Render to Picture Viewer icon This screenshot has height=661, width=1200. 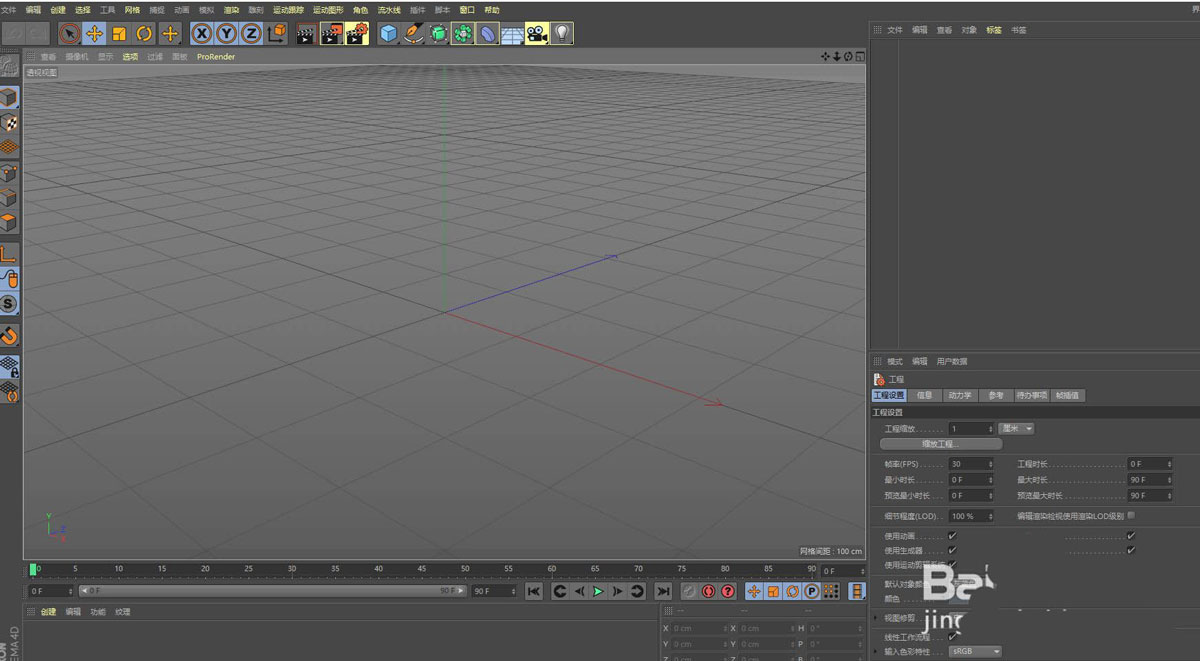point(331,33)
